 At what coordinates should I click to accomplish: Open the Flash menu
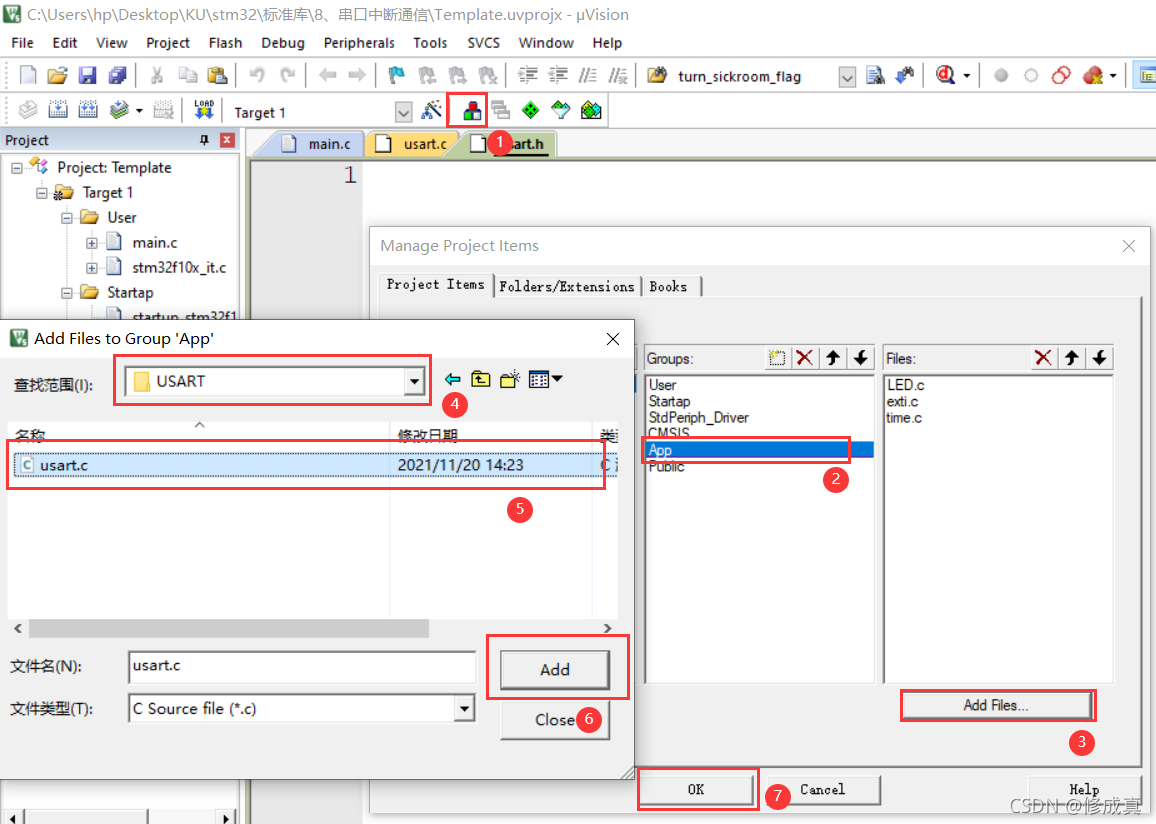[225, 43]
